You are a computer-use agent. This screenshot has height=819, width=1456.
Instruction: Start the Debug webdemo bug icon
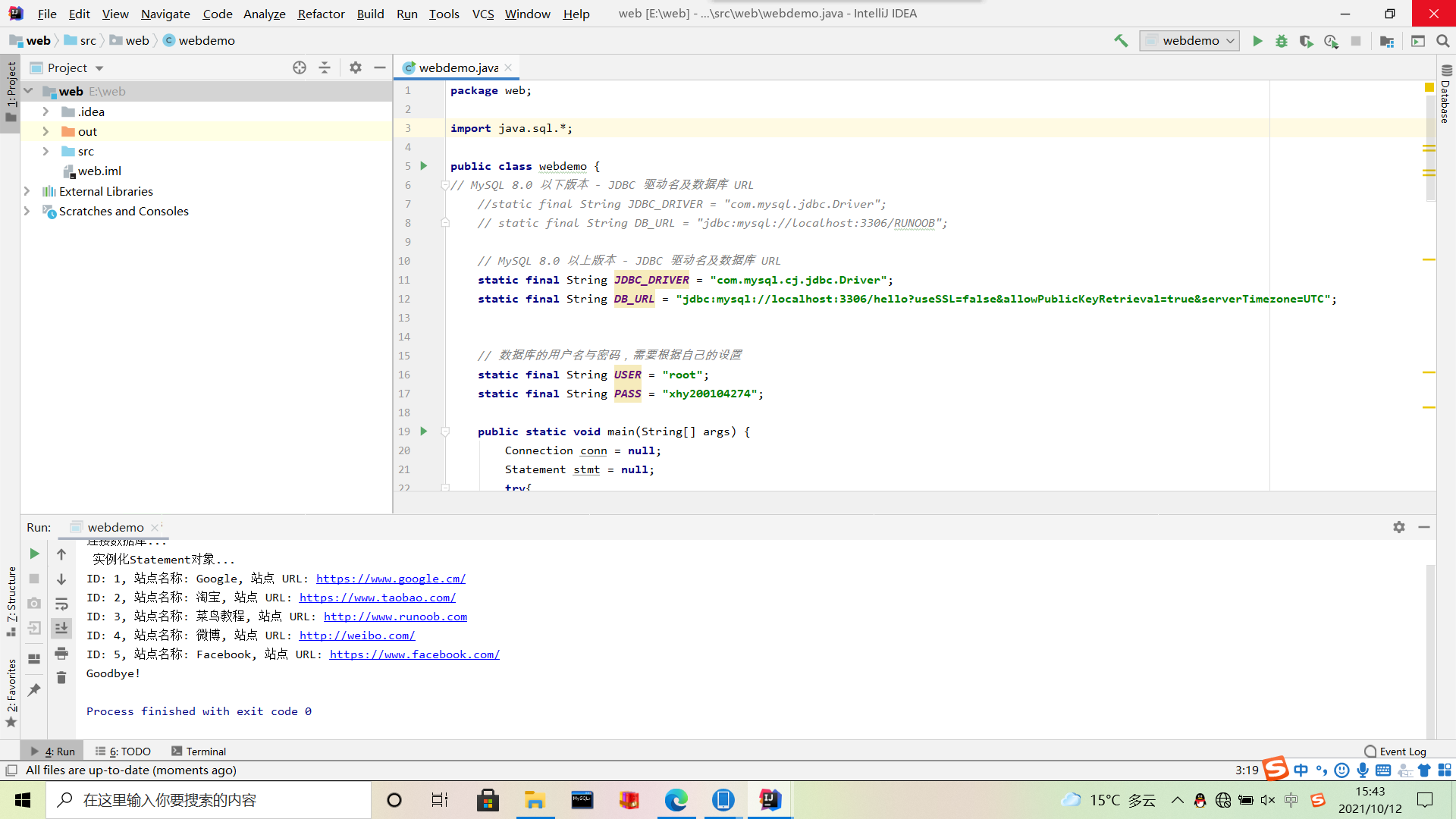click(1282, 41)
